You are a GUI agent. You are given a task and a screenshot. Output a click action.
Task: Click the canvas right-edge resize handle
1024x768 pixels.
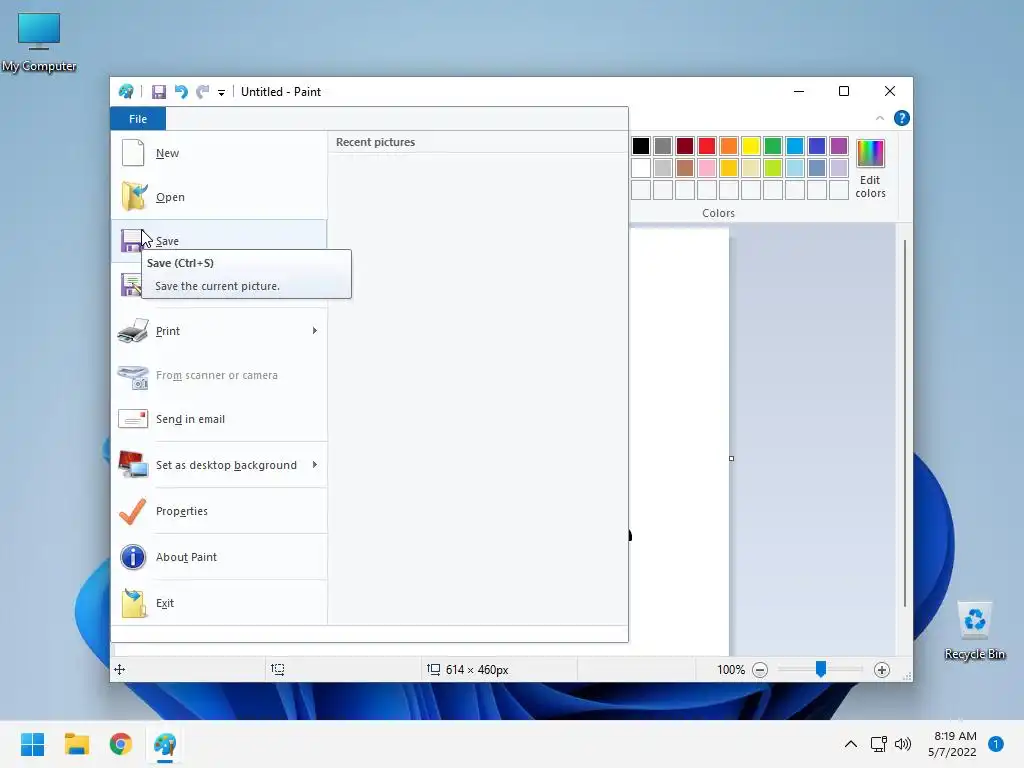pos(731,458)
